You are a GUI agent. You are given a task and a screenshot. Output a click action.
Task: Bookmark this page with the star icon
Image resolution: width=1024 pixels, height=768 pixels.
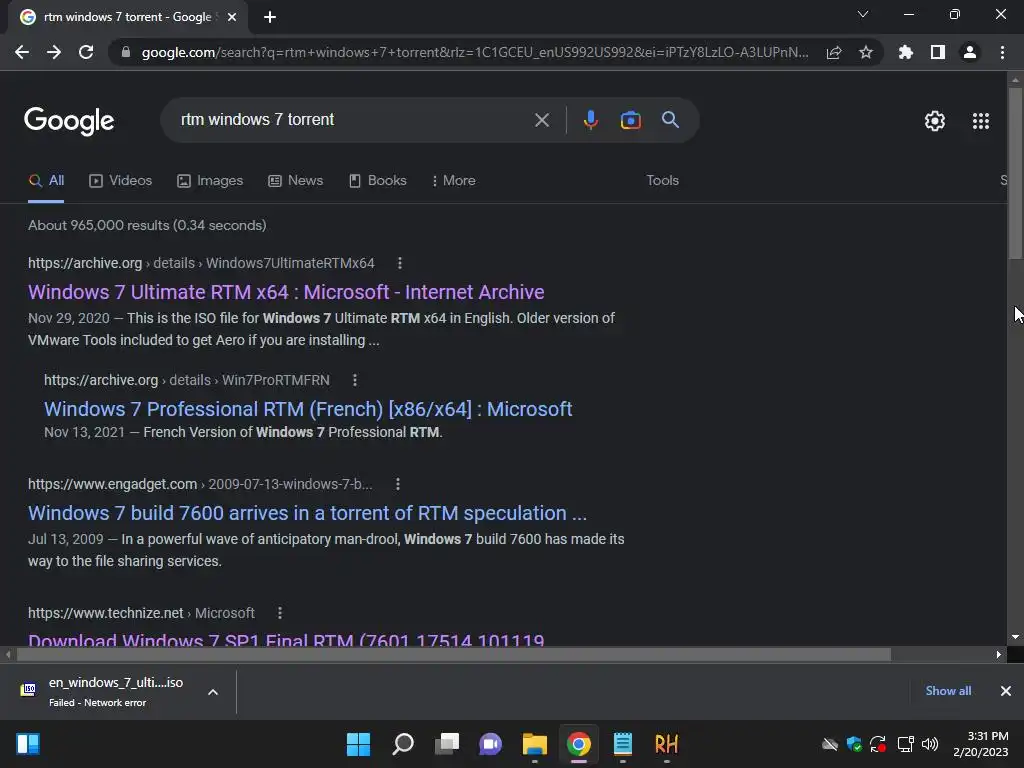tap(866, 52)
